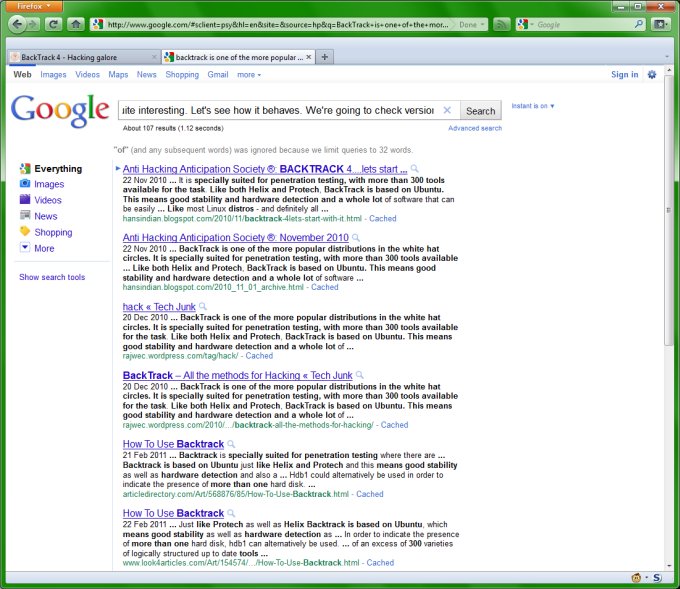The height and width of the screenshot is (589, 680).
Task: Switch to 'BackTrack 4 - Hacking galore' tab
Action: [x=80, y=57]
